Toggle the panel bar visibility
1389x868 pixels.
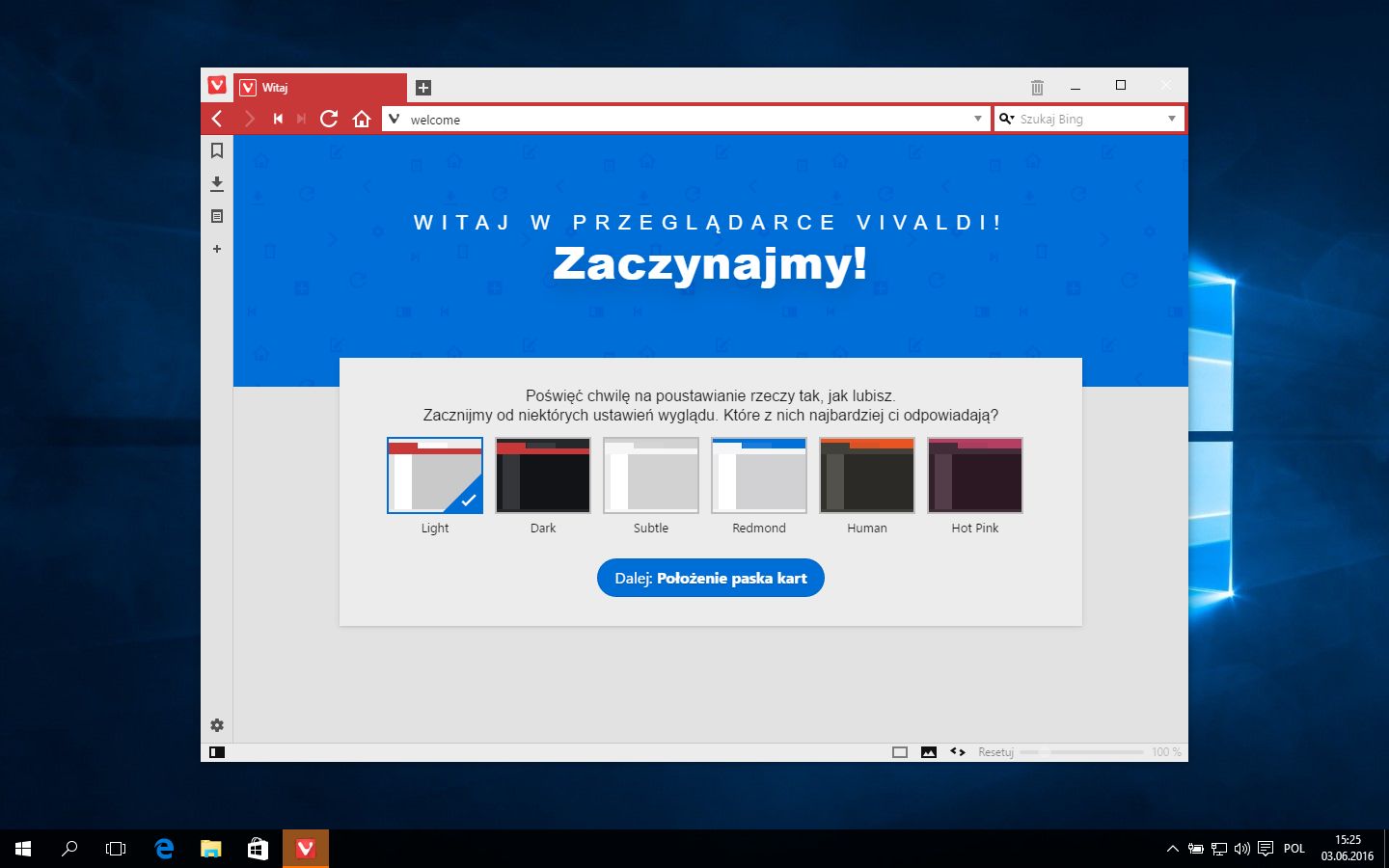pos(217,751)
